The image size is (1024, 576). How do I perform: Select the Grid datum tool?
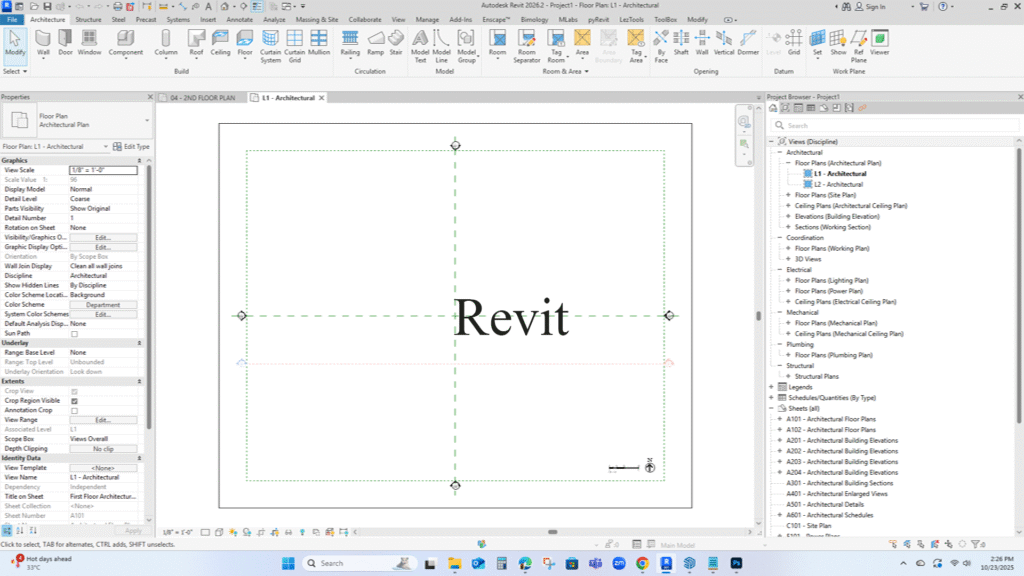[x=794, y=42]
